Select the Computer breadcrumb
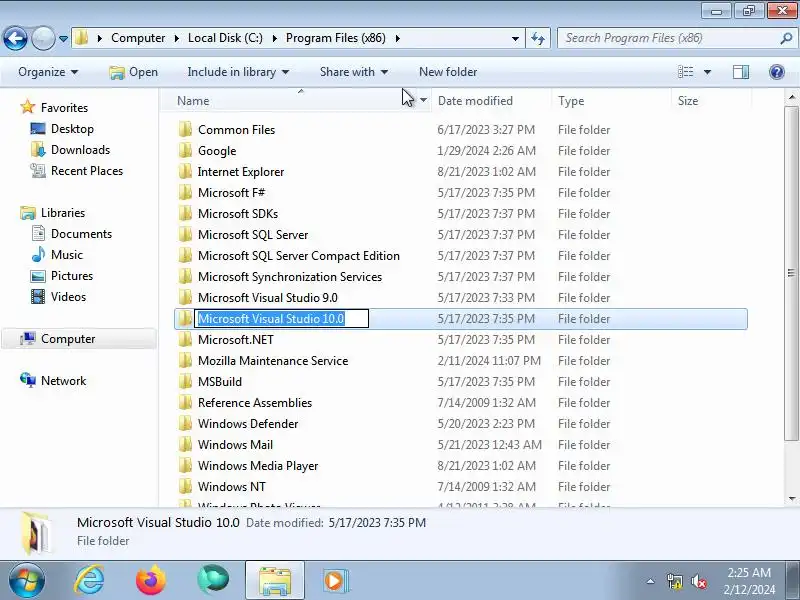Image resolution: width=800 pixels, height=600 pixels. [x=138, y=38]
